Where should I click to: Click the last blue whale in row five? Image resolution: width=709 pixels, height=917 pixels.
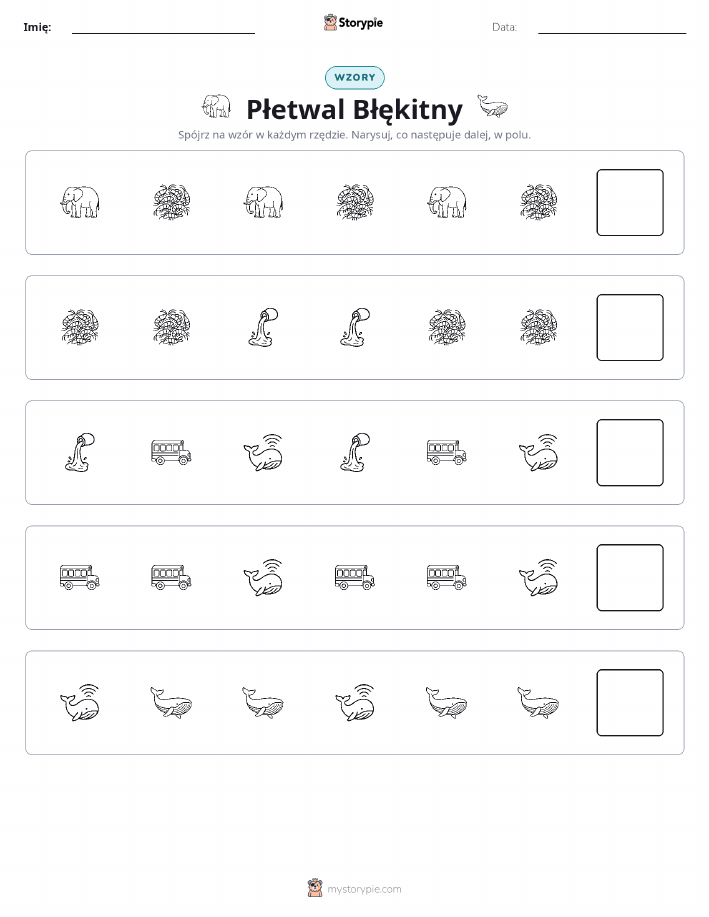538,702
